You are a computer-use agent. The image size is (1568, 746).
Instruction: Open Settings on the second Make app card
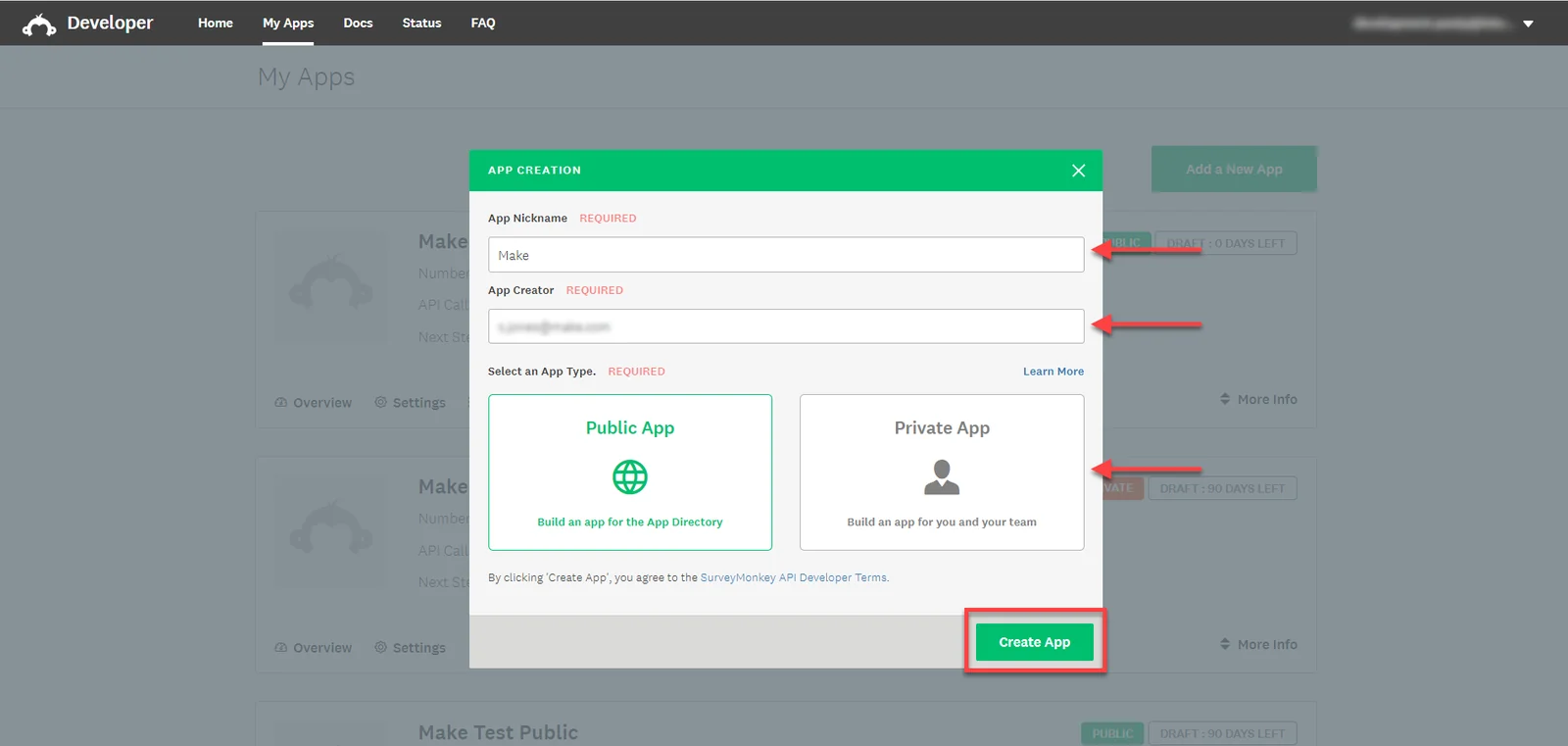click(x=410, y=648)
